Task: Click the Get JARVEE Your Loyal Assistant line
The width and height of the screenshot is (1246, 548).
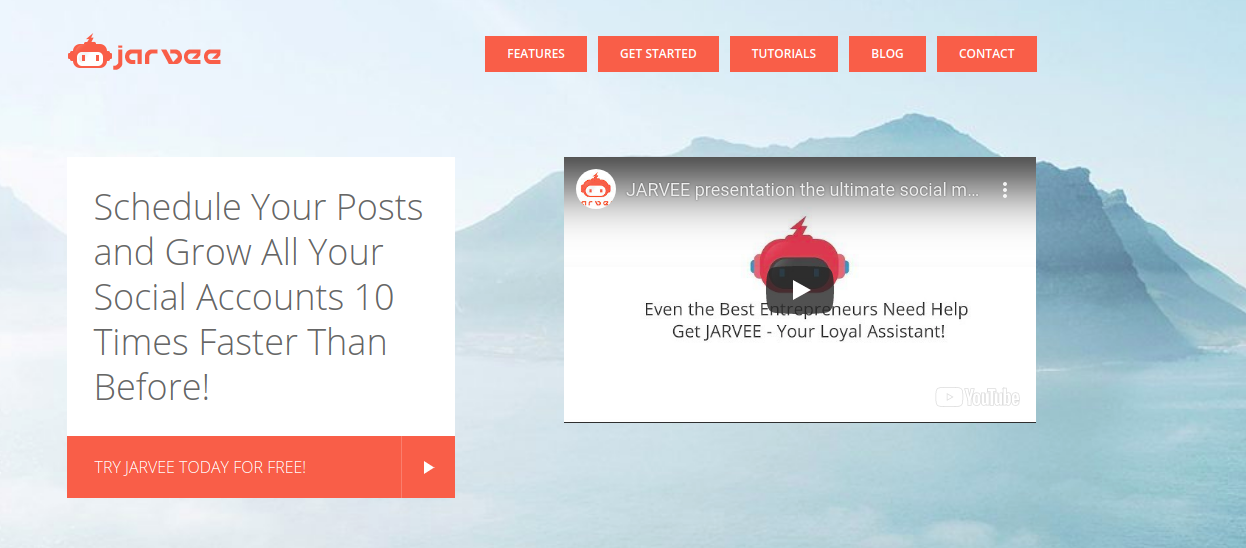Action: (808, 331)
